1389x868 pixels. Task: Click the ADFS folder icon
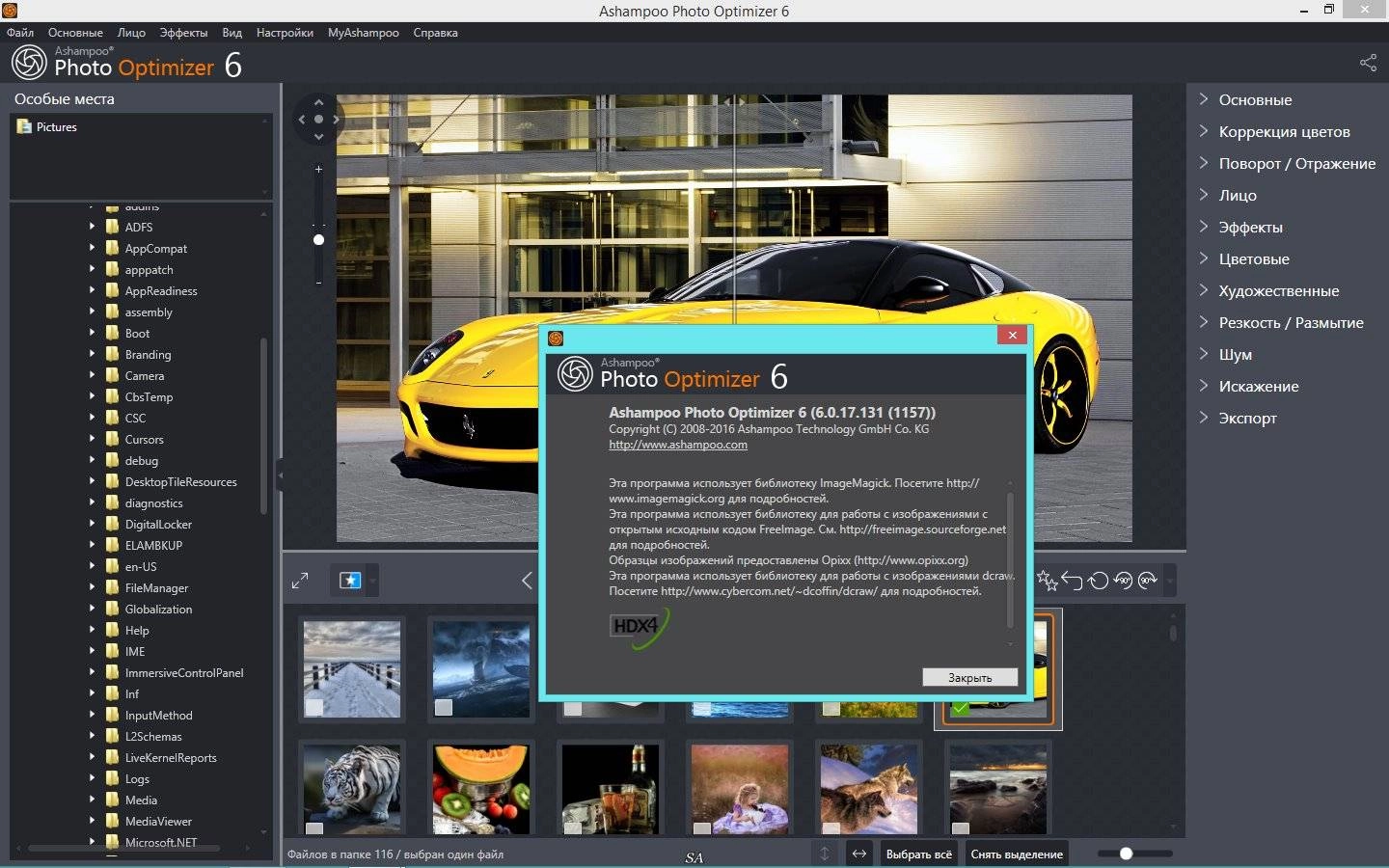click(x=113, y=227)
